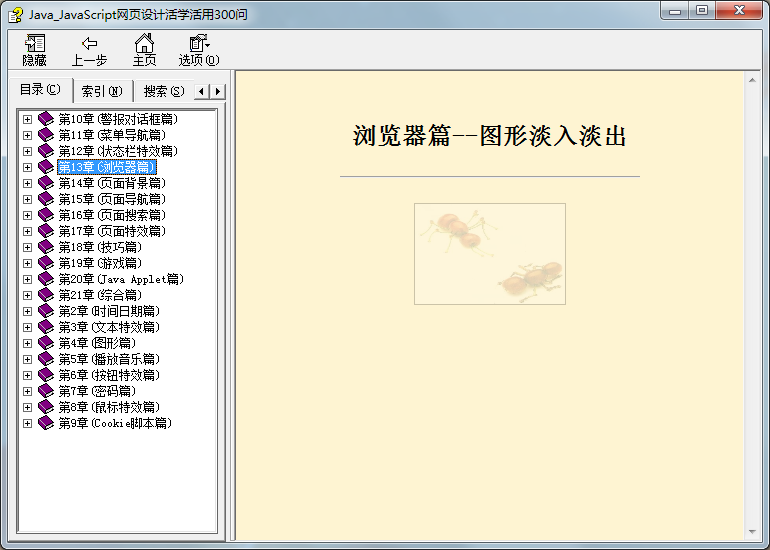Viewport: 770px width, 550px height.
Task: Click the faded ants image in content pane
Action: tap(490, 254)
